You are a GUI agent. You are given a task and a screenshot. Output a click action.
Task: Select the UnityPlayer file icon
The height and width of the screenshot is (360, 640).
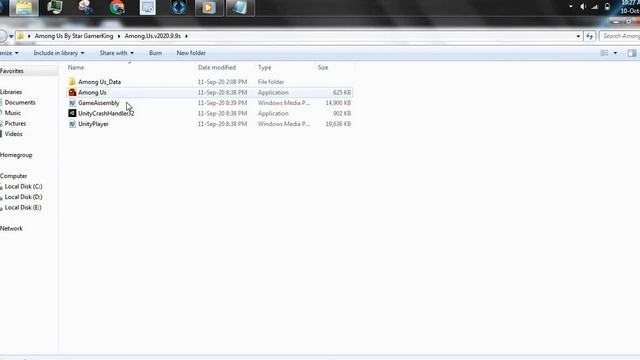point(72,124)
